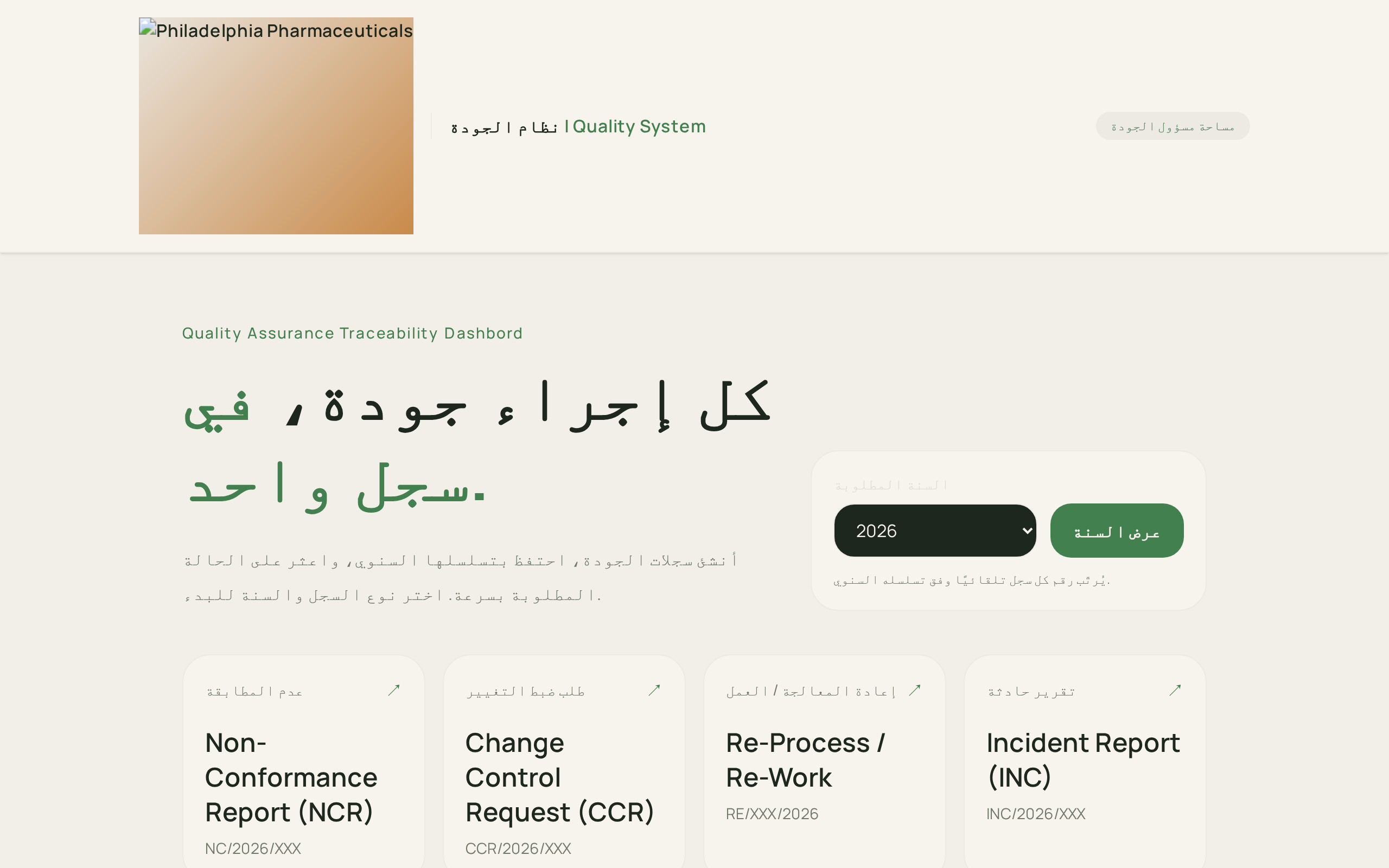This screenshot has height=868, width=1389.
Task: Click the arrow icon on the Re-Process card
Action: pyautogui.click(x=915, y=690)
